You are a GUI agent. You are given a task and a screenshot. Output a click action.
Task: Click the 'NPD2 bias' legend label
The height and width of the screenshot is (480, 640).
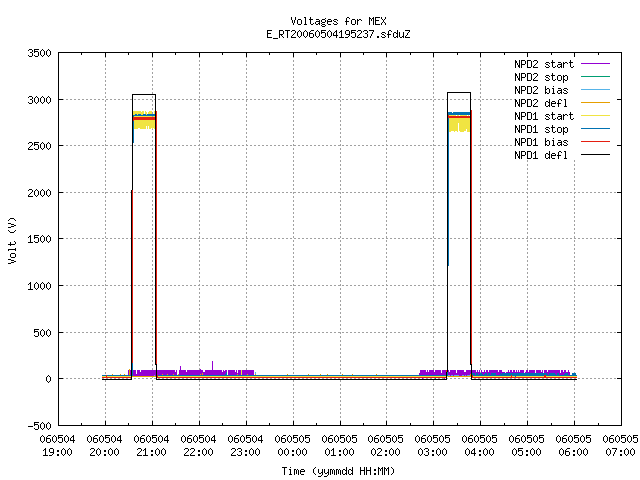point(541,90)
